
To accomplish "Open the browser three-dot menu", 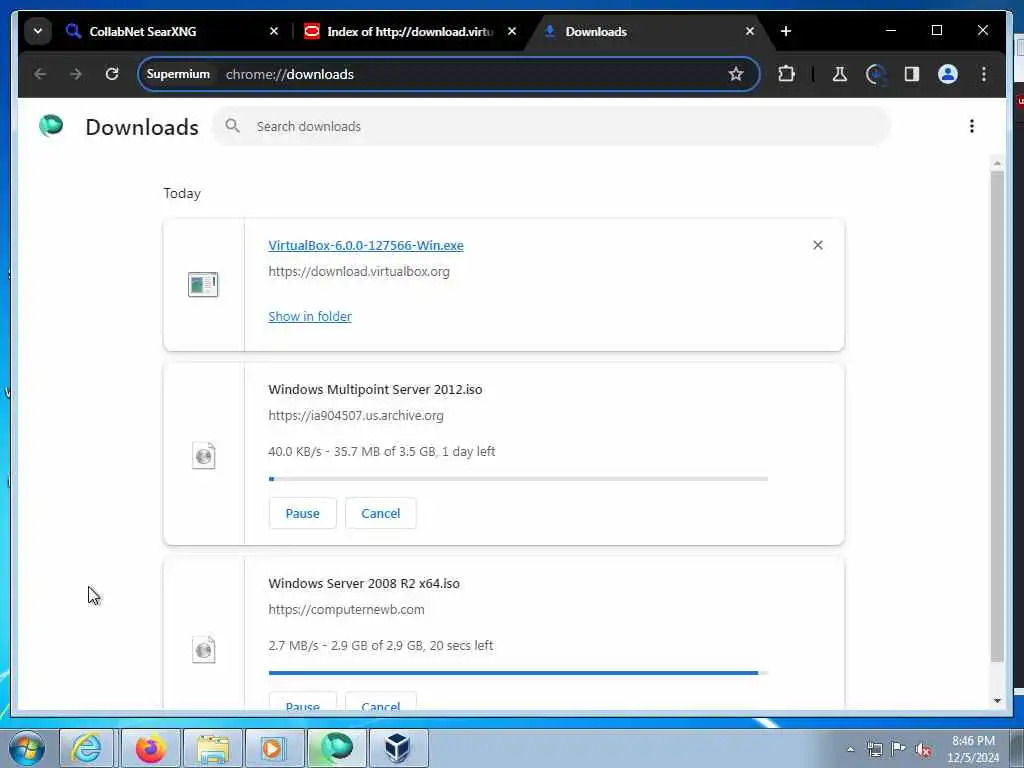I will pos(984,74).
